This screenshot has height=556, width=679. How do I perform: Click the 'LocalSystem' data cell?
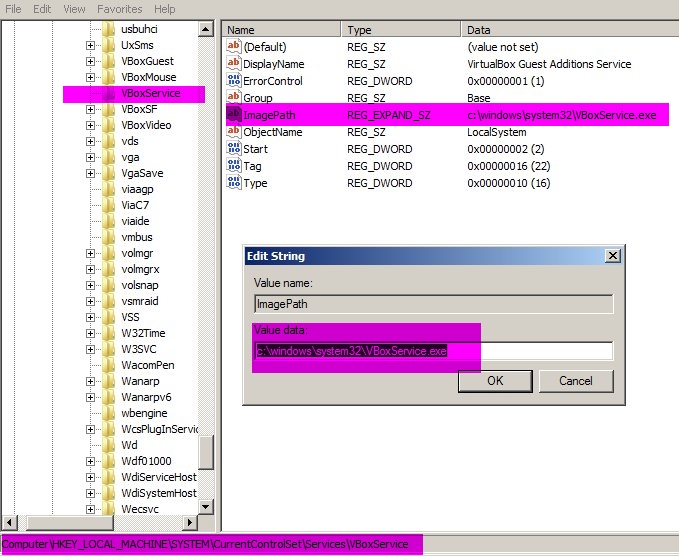click(x=497, y=132)
